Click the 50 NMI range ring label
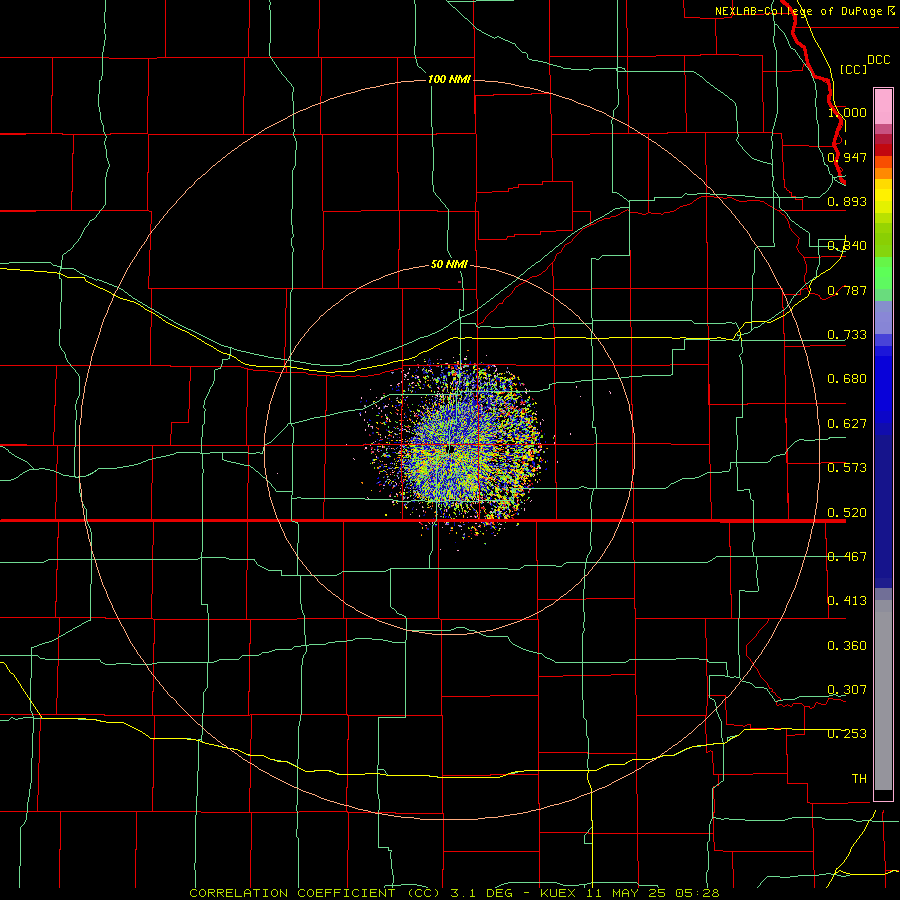This screenshot has width=900, height=900. [449, 264]
